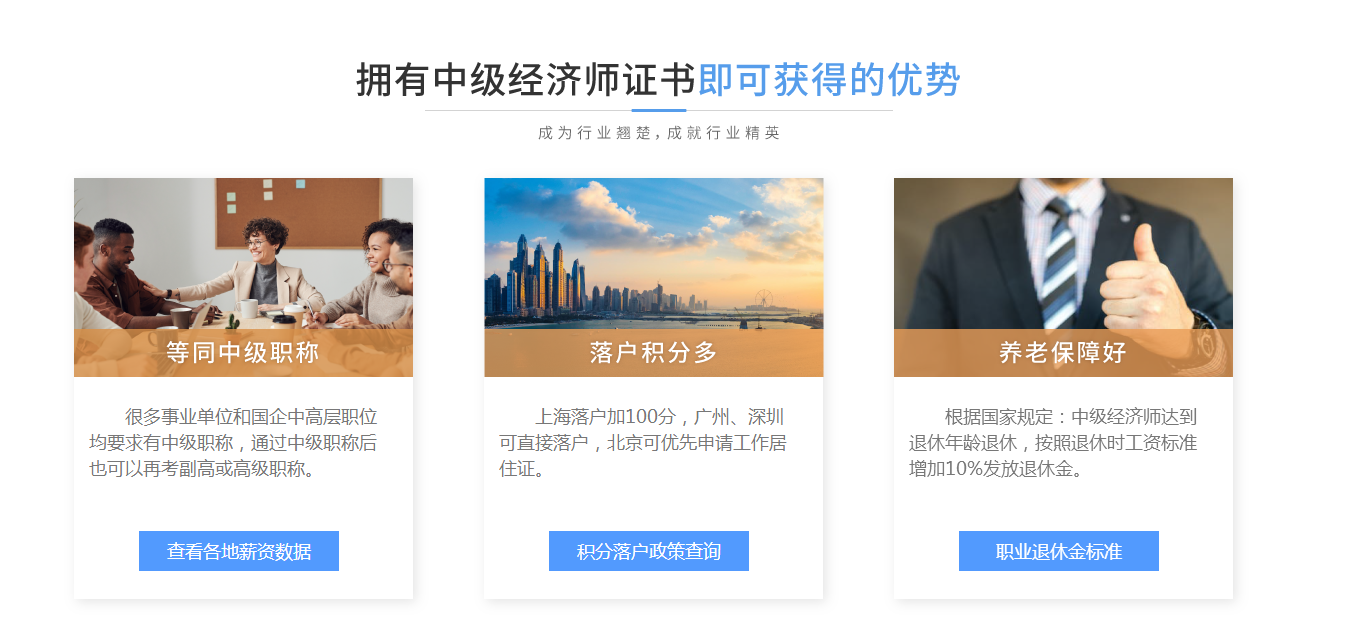1348x623 pixels.
Task: Open the 积分落户政策查询 button
Action: click(649, 551)
